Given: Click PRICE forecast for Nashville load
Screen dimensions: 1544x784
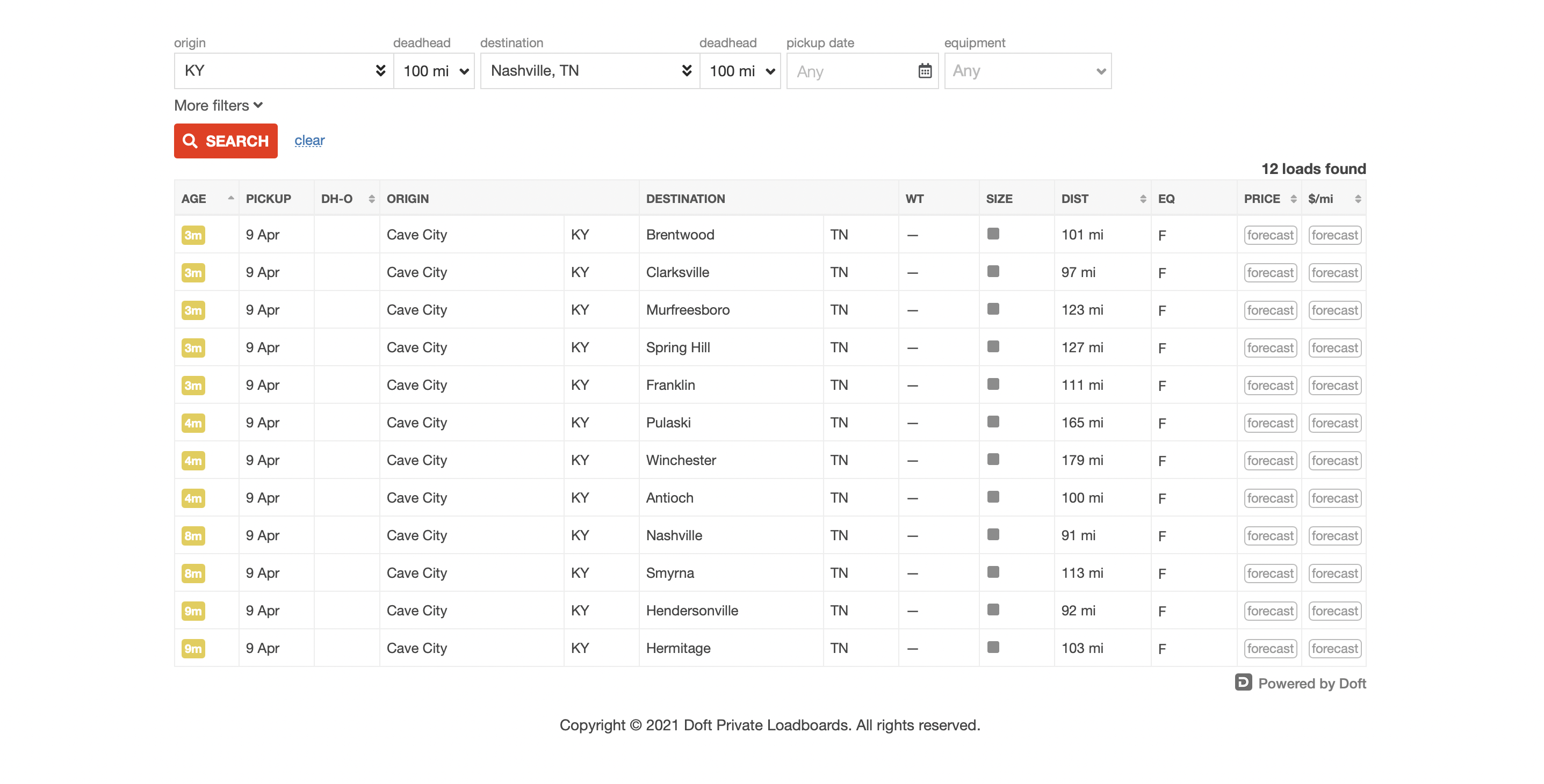Looking at the screenshot, I should (1270, 535).
